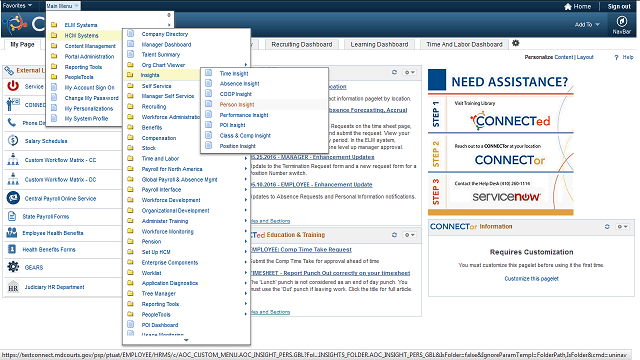Click Customize this pagelet link
640x360 pixels.
pyautogui.click(x=531, y=279)
